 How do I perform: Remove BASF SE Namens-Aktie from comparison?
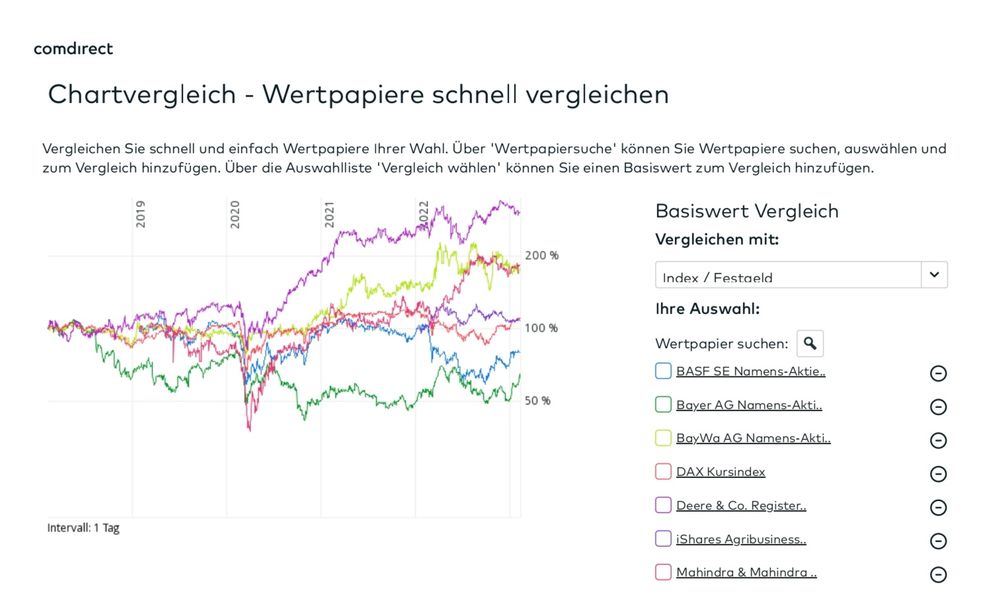tap(938, 373)
